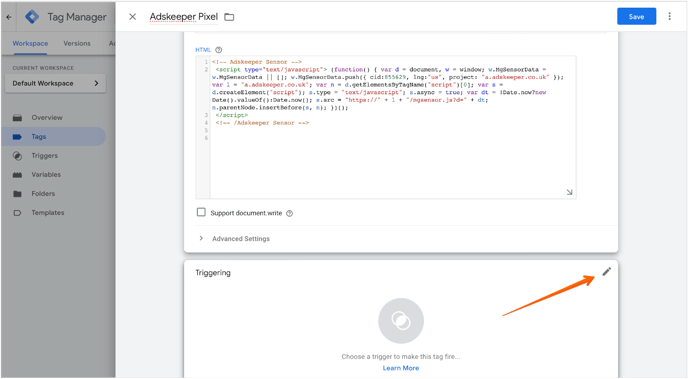The width and height of the screenshot is (688, 379).
Task: Open Templates in the sidebar
Action: click(47, 213)
